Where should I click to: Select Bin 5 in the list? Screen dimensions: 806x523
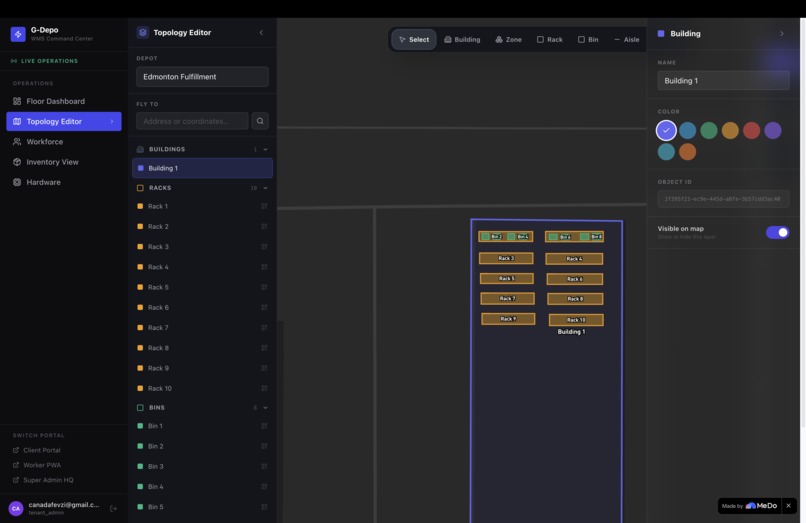point(202,507)
